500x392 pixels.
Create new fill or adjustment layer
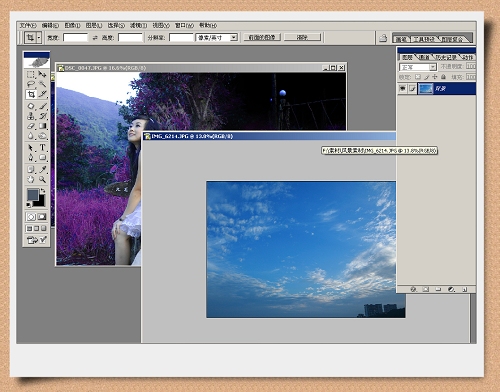tap(451, 289)
